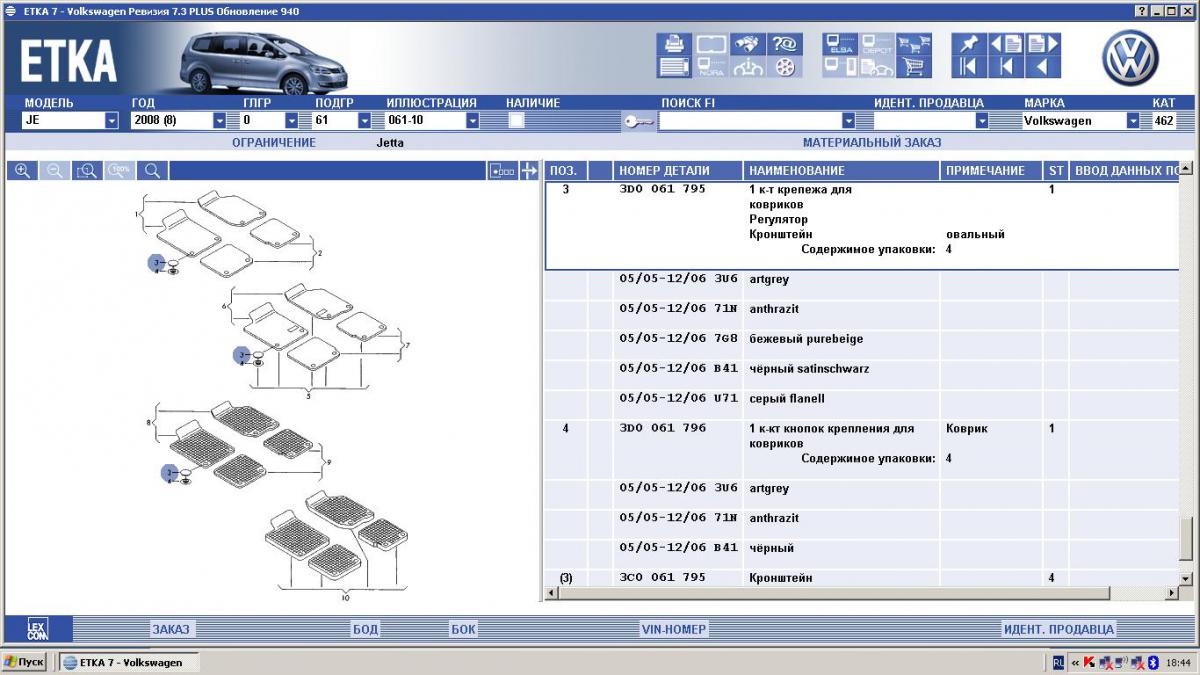This screenshot has height=675, width=1200.
Task: Open the multiple shopping carts icon
Action: [913, 44]
